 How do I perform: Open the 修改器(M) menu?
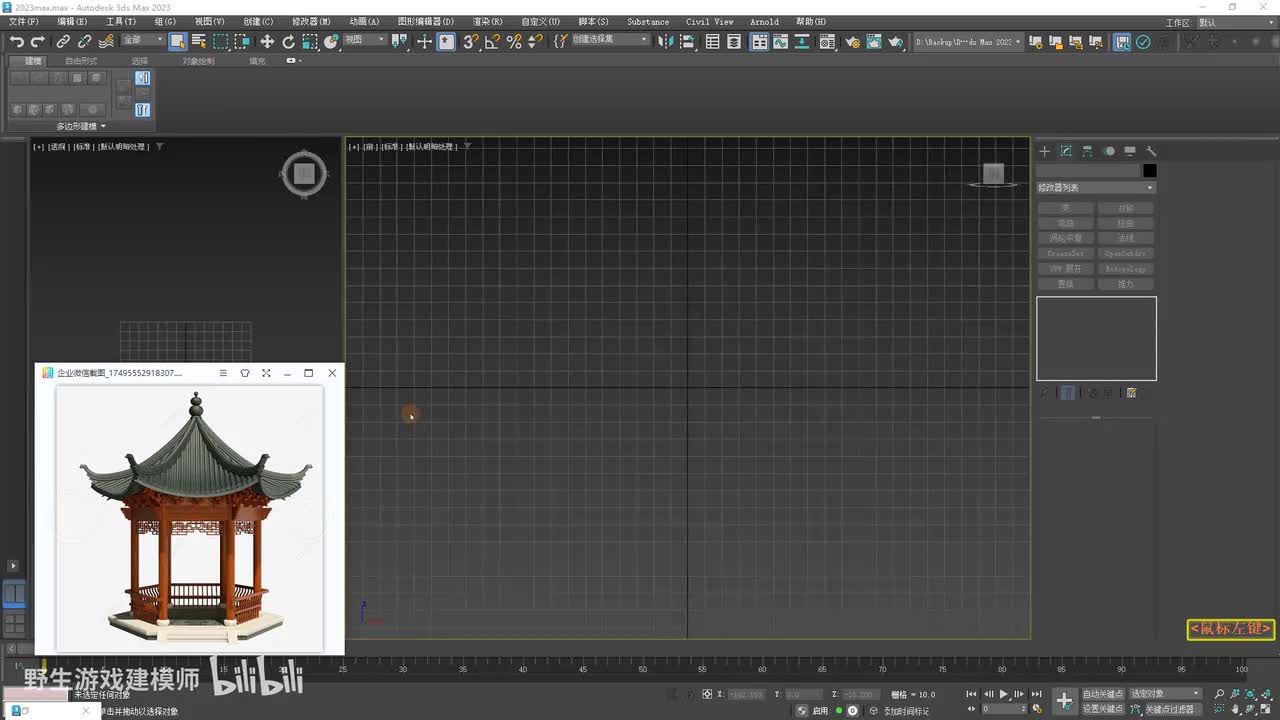[311, 22]
